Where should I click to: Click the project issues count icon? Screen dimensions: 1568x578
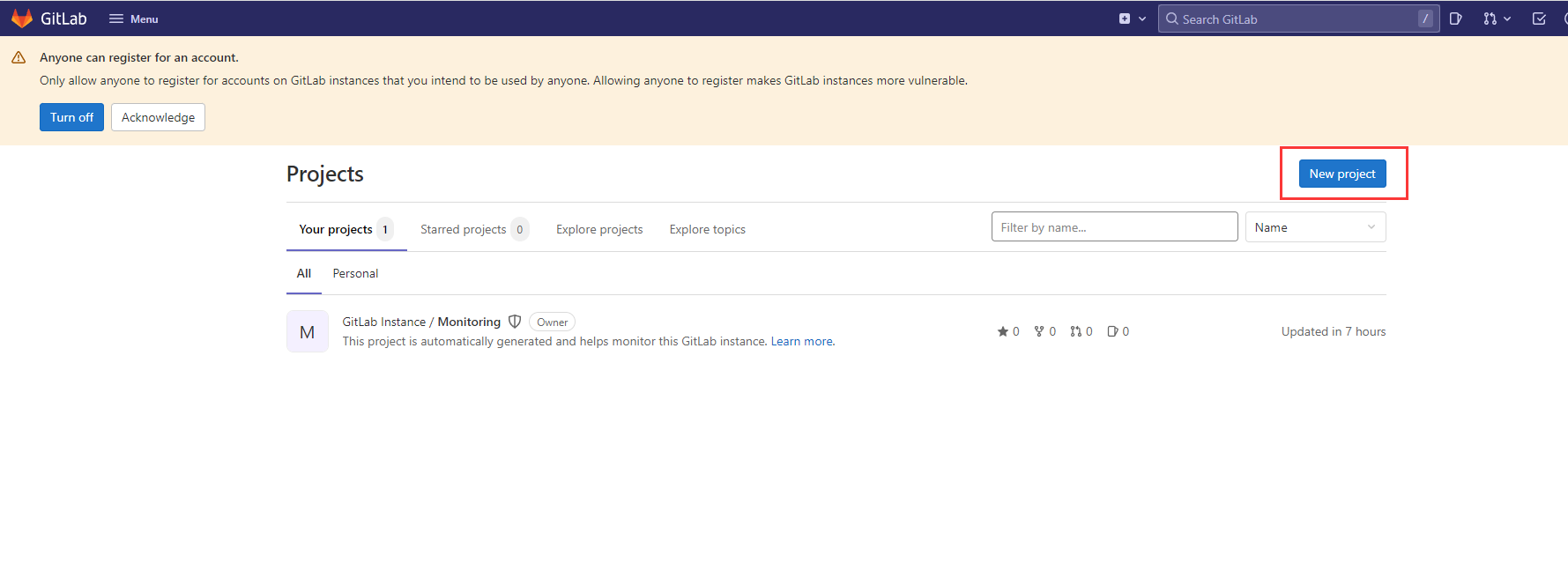coord(1112,331)
